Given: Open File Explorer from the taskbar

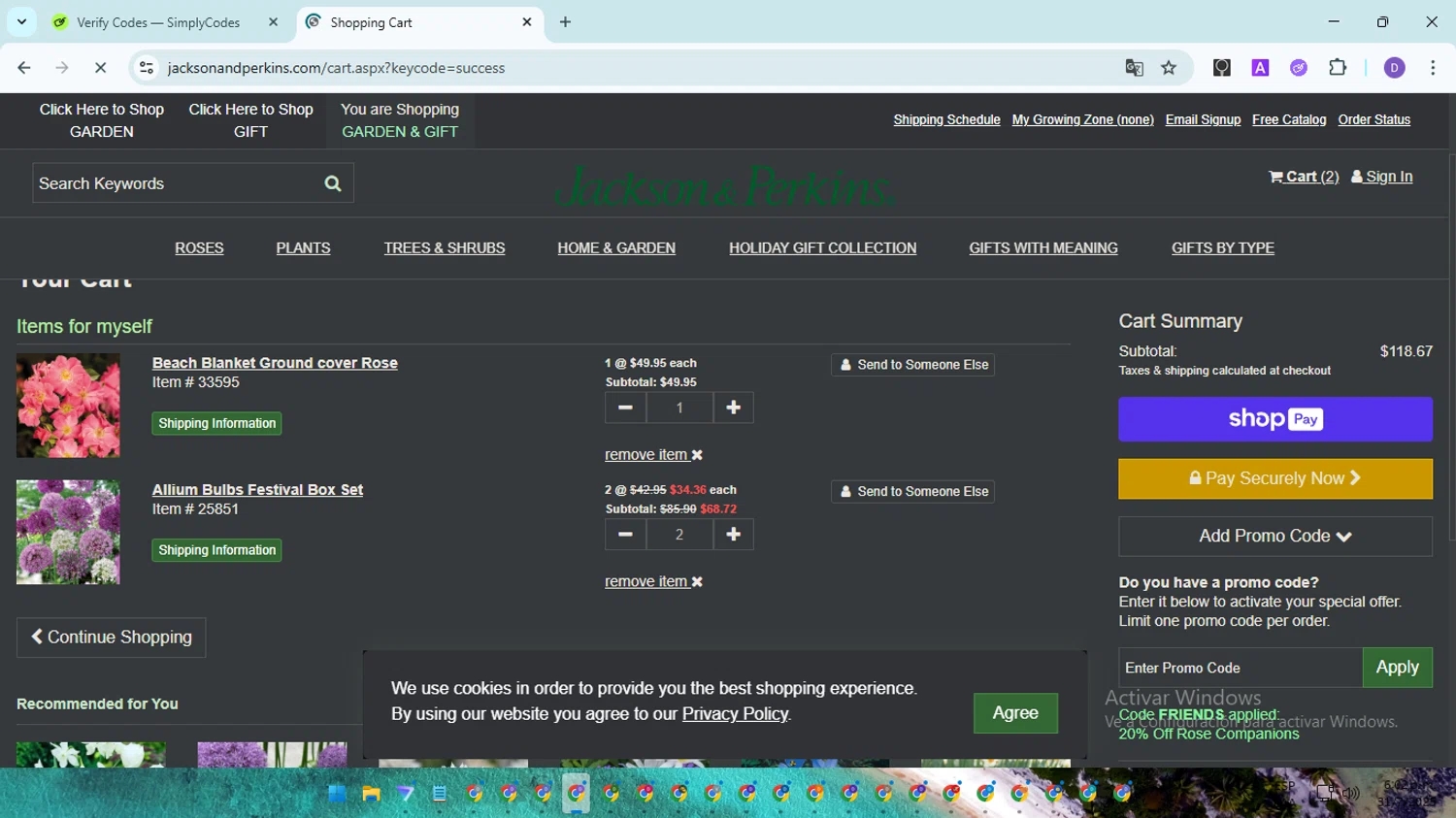Looking at the screenshot, I should click(371, 794).
